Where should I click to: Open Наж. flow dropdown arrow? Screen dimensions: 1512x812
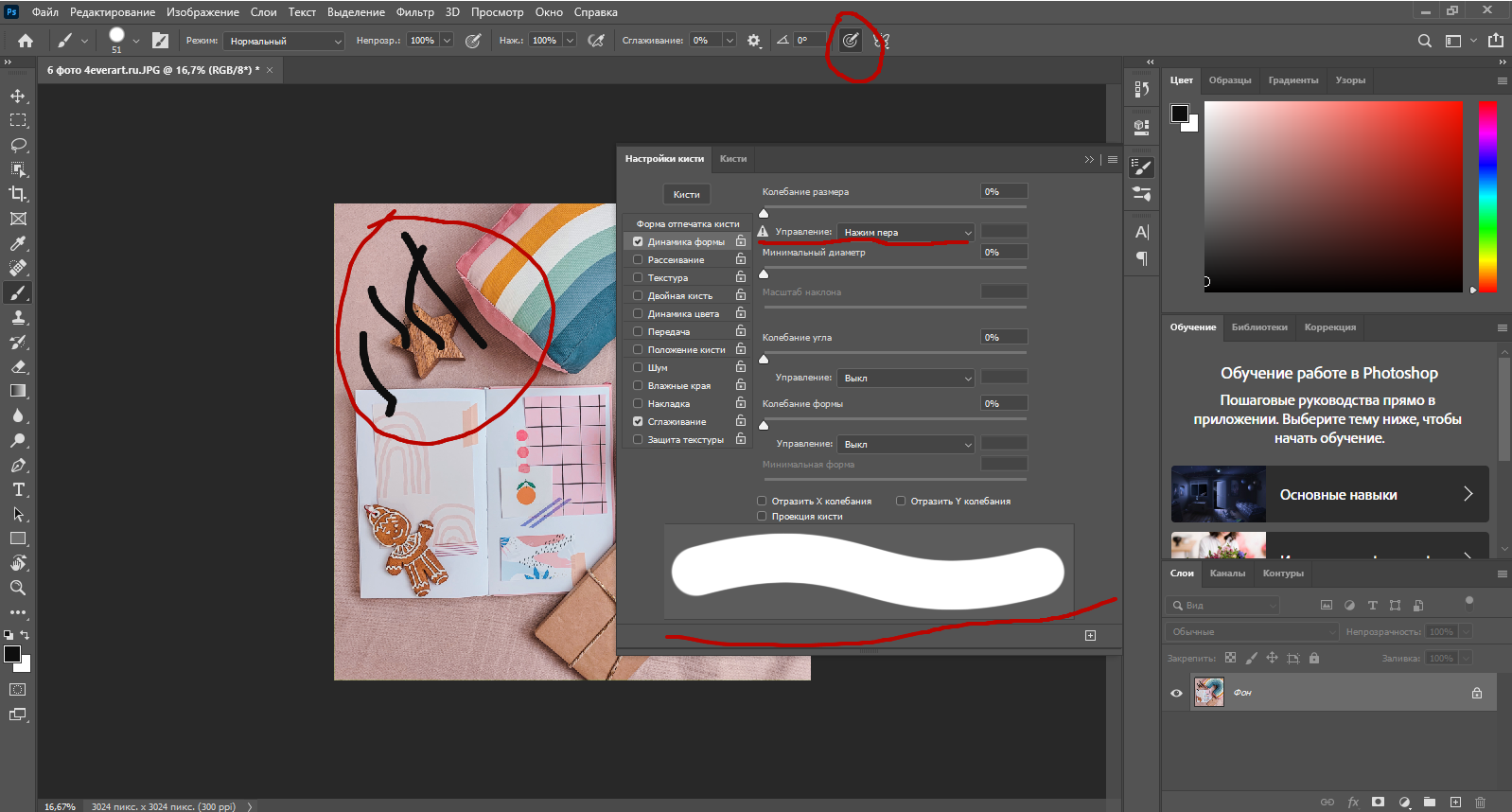(x=570, y=41)
